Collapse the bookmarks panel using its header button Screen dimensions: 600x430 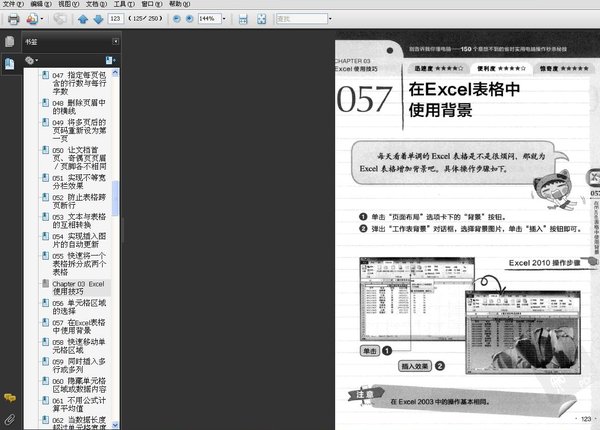(x=116, y=42)
